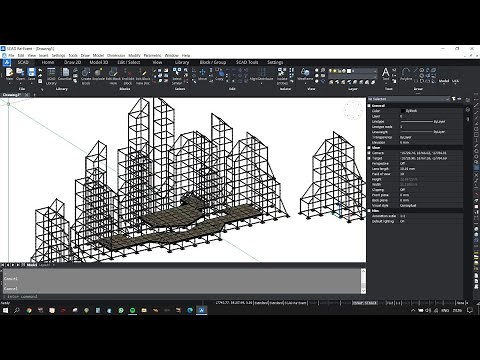480x360 pixels.
Task: Switch to the Draw 2D ribbon tab
Action: tap(72, 62)
